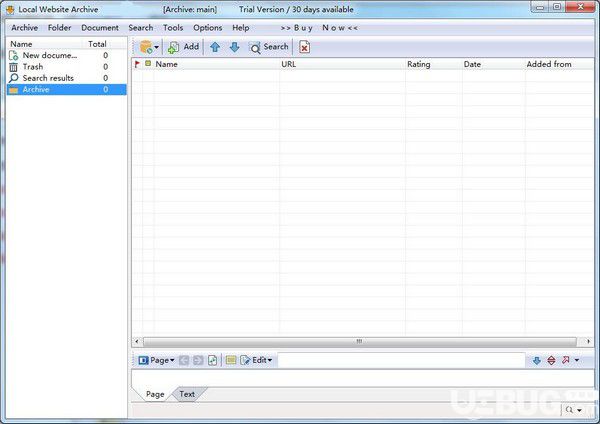Screen dimensions: 600x424
Task: Switch to the Page tab
Action: (x=155, y=394)
